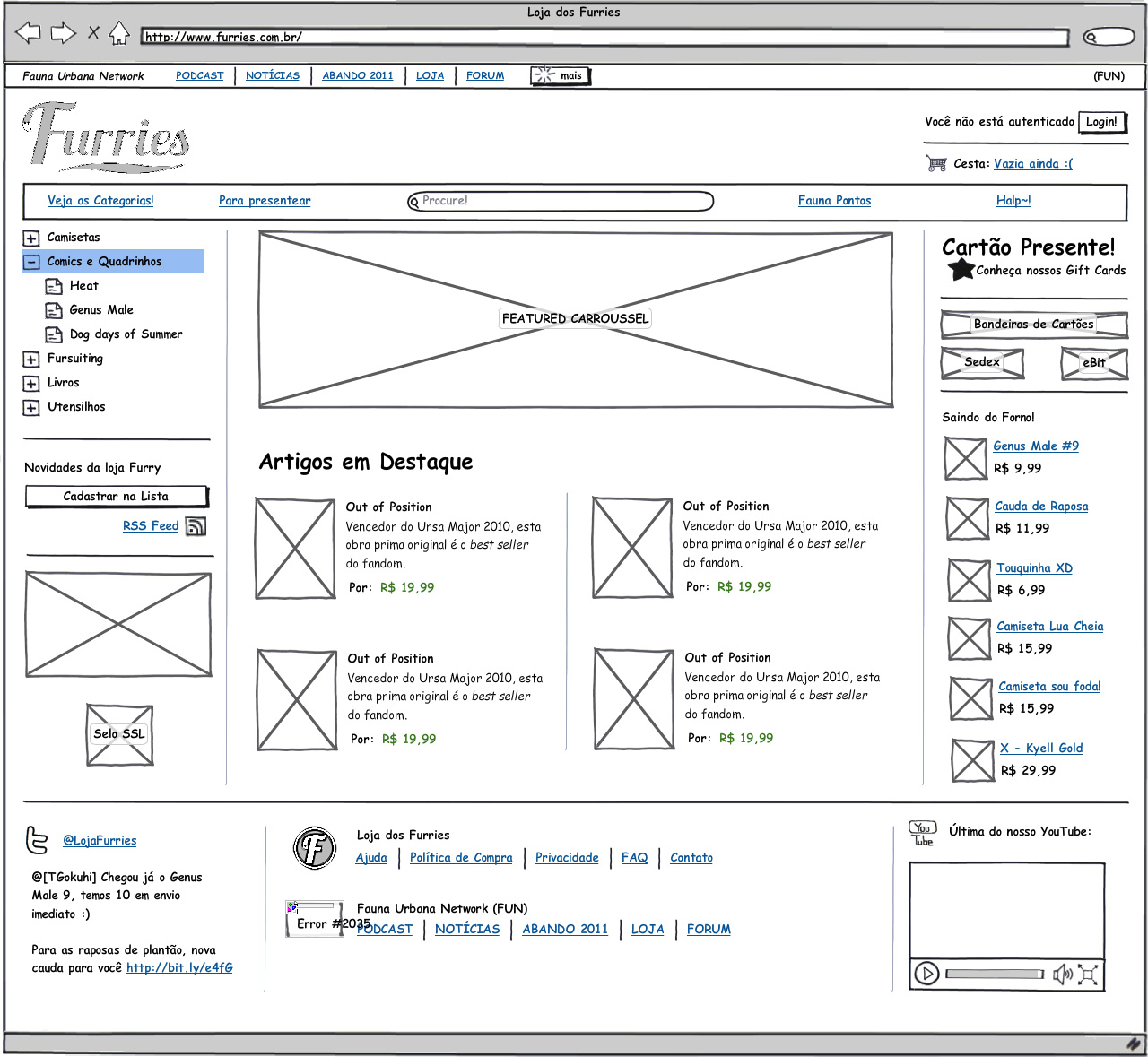Click the browser back arrow
This screenshot has width=1148, height=1057.
click(x=29, y=34)
